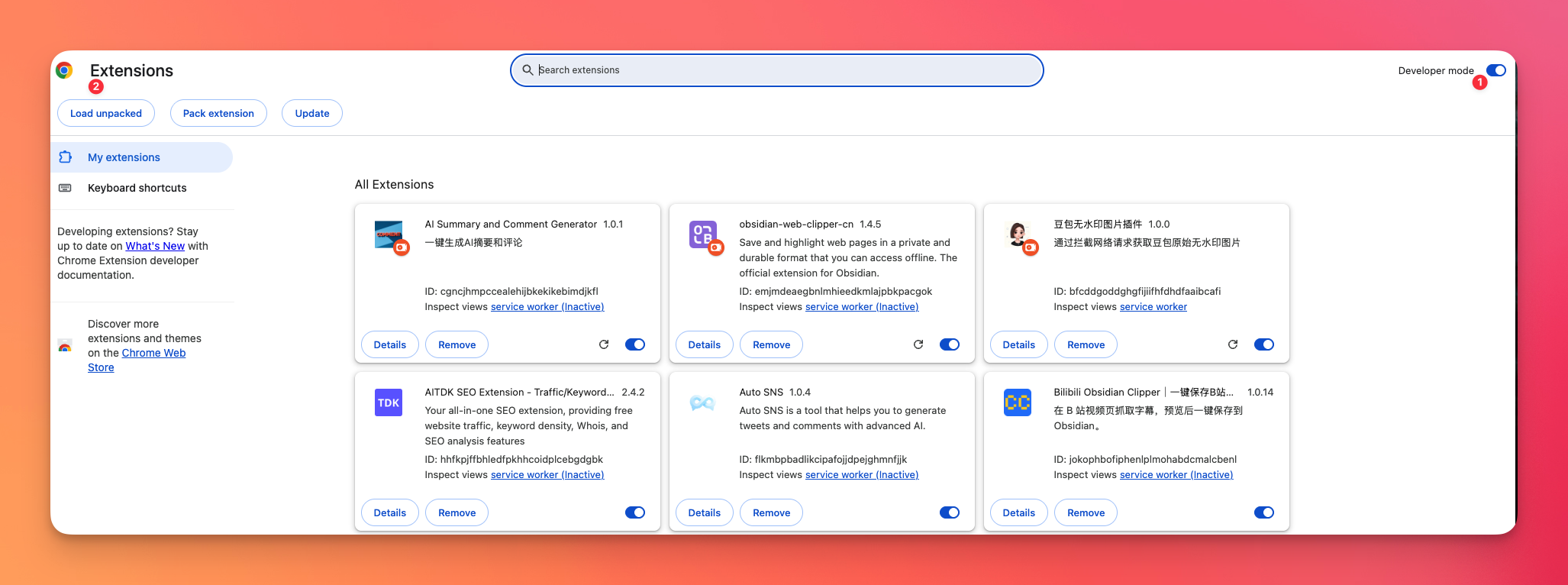Remove the AITDK SEO Extension
Viewport: 1568px width, 585px height.
click(457, 512)
